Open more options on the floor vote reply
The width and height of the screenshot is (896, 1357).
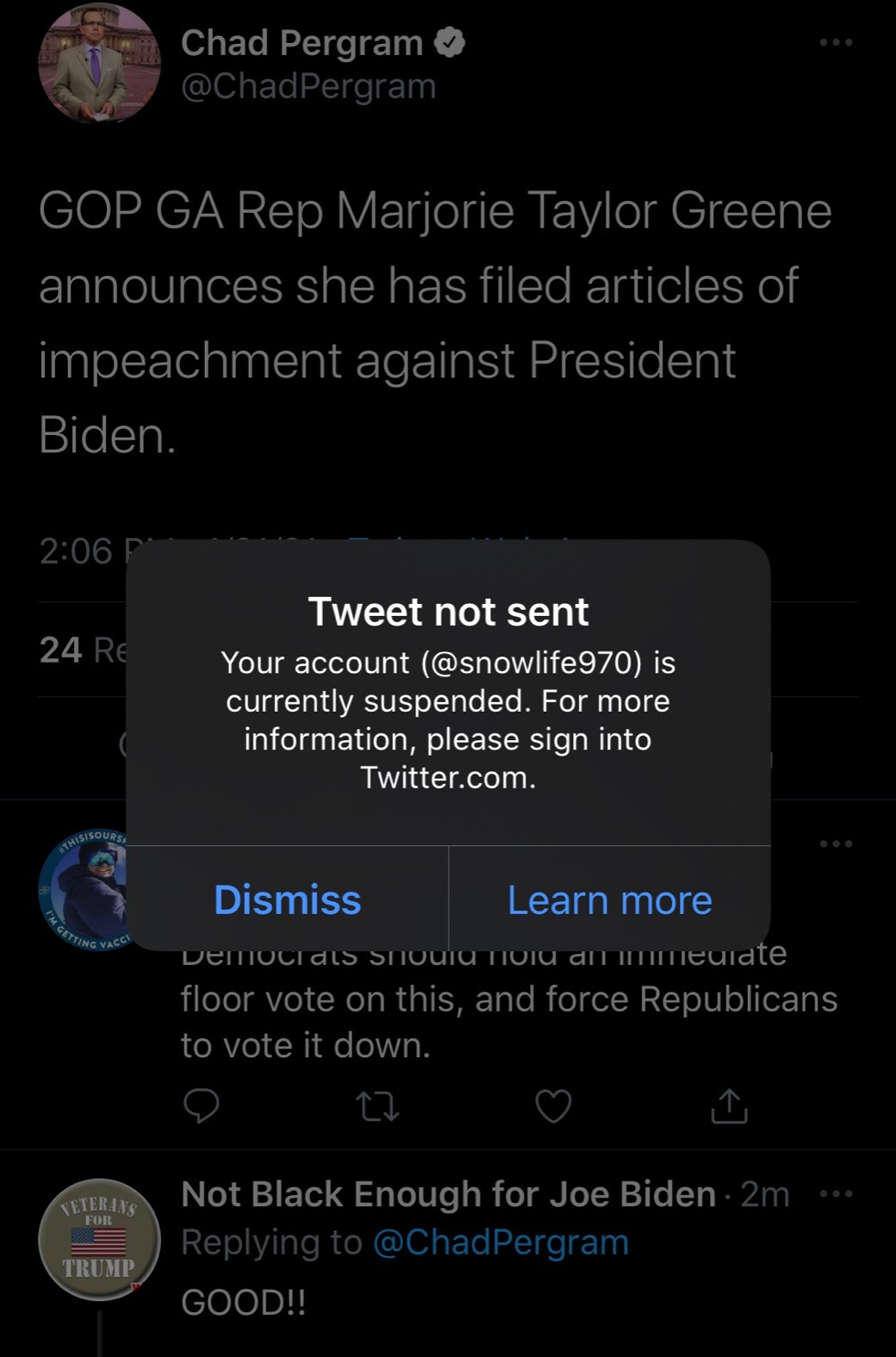[836, 843]
